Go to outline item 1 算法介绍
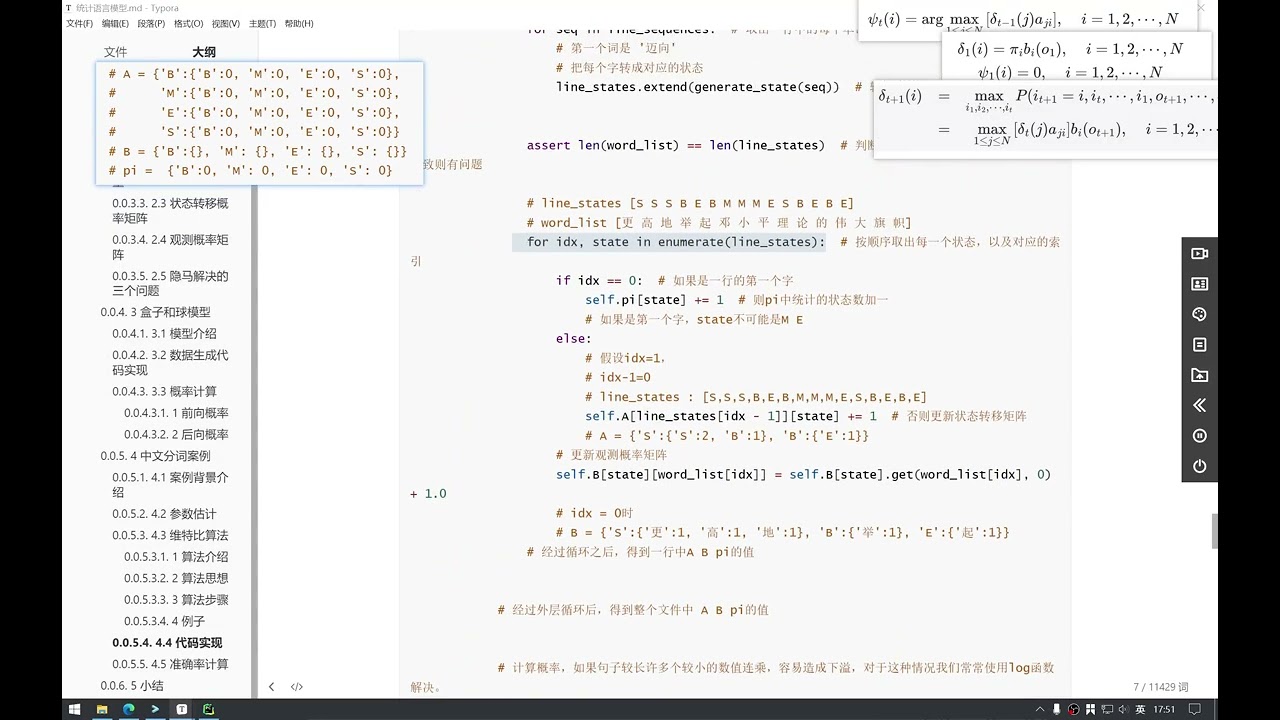Image resolution: width=1280 pixels, height=720 pixels. [x=176, y=557]
